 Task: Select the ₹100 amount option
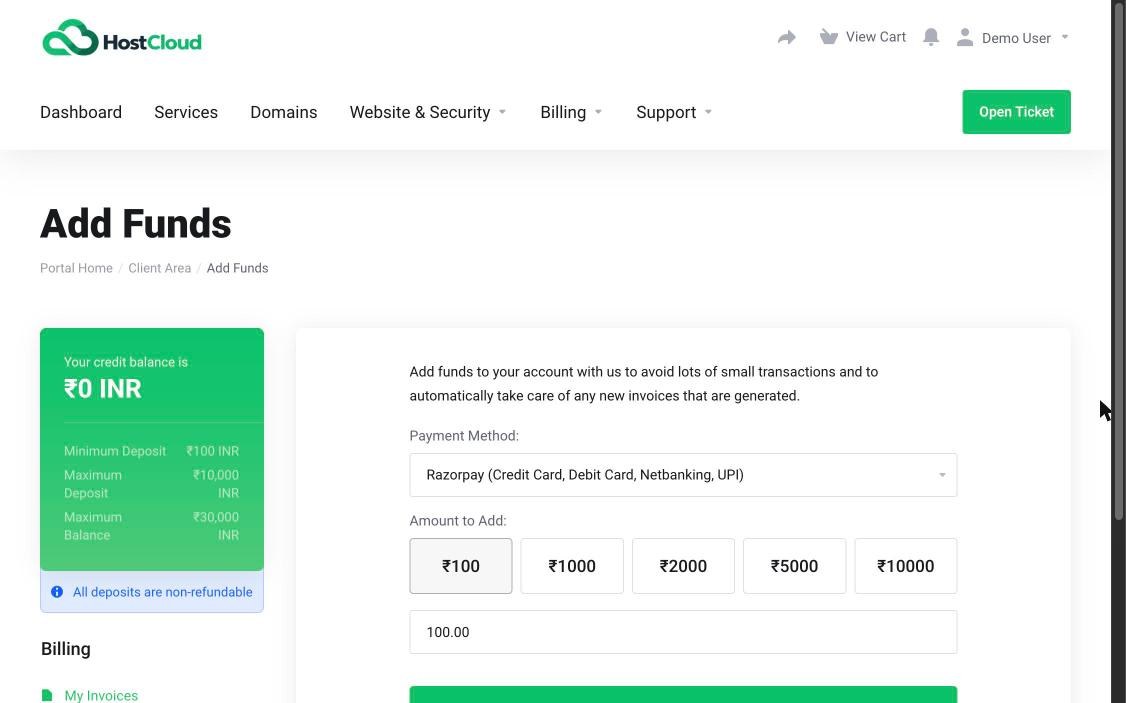460,566
